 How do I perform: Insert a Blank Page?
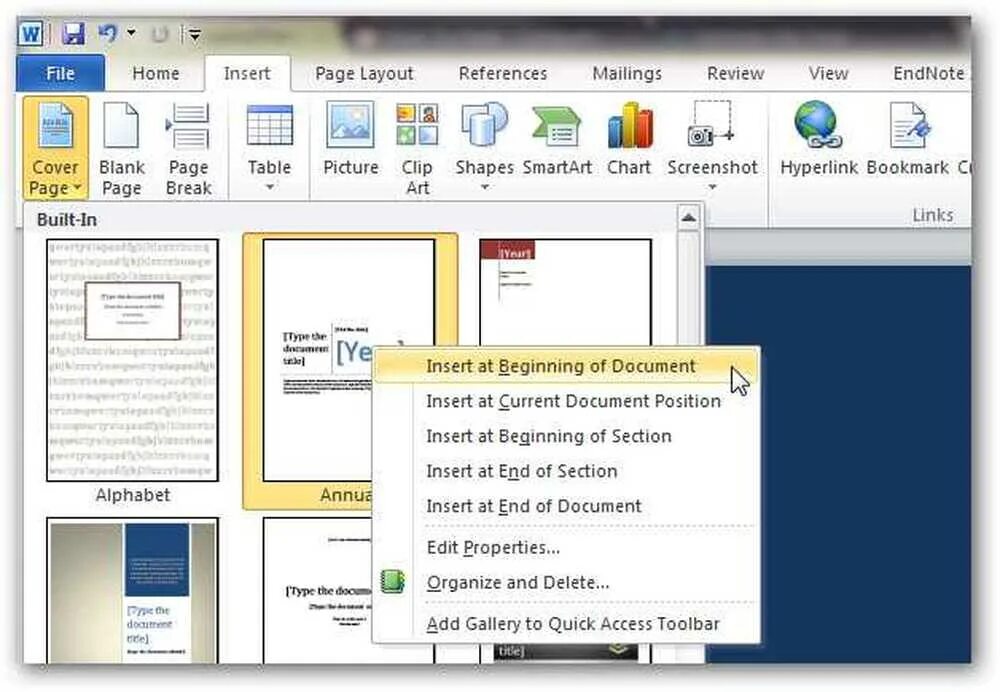coord(122,149)
